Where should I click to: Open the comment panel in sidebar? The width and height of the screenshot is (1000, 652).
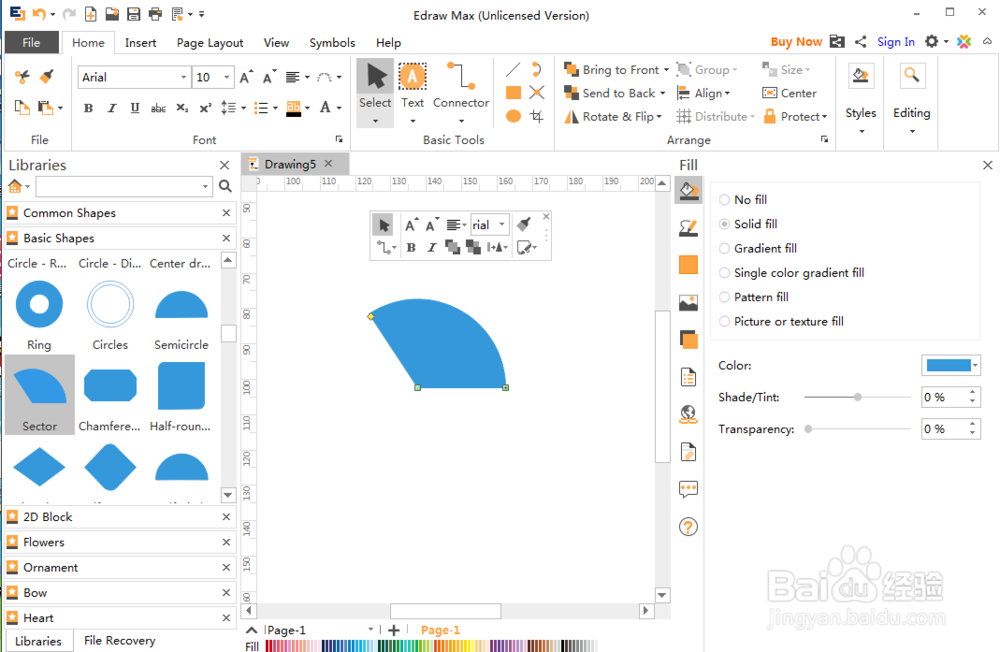point(688,489)
